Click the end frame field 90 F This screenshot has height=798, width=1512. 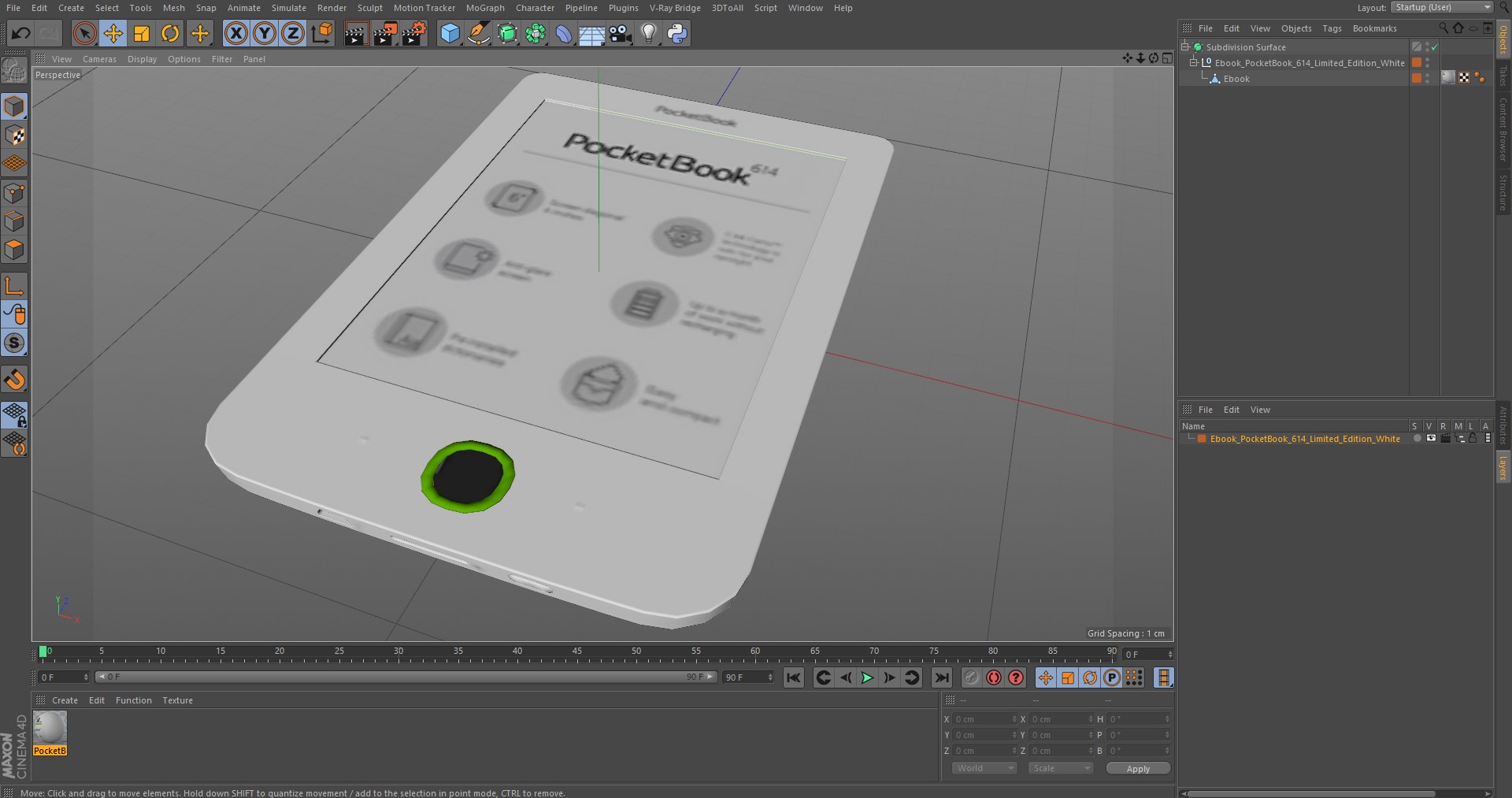[748, 677]
